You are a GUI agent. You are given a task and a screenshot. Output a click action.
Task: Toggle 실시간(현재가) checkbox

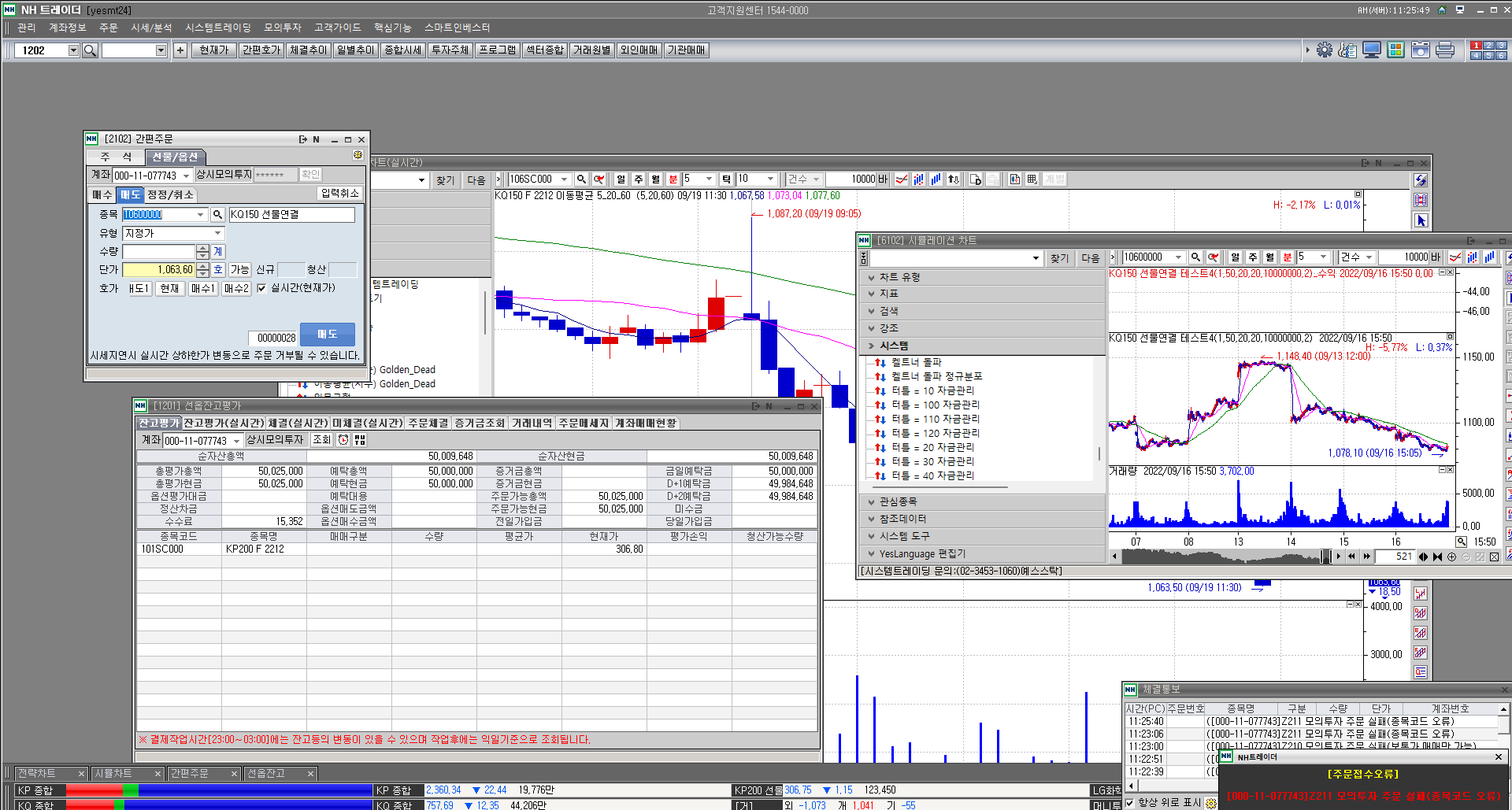pyautogui.click(x=261, y=288)
